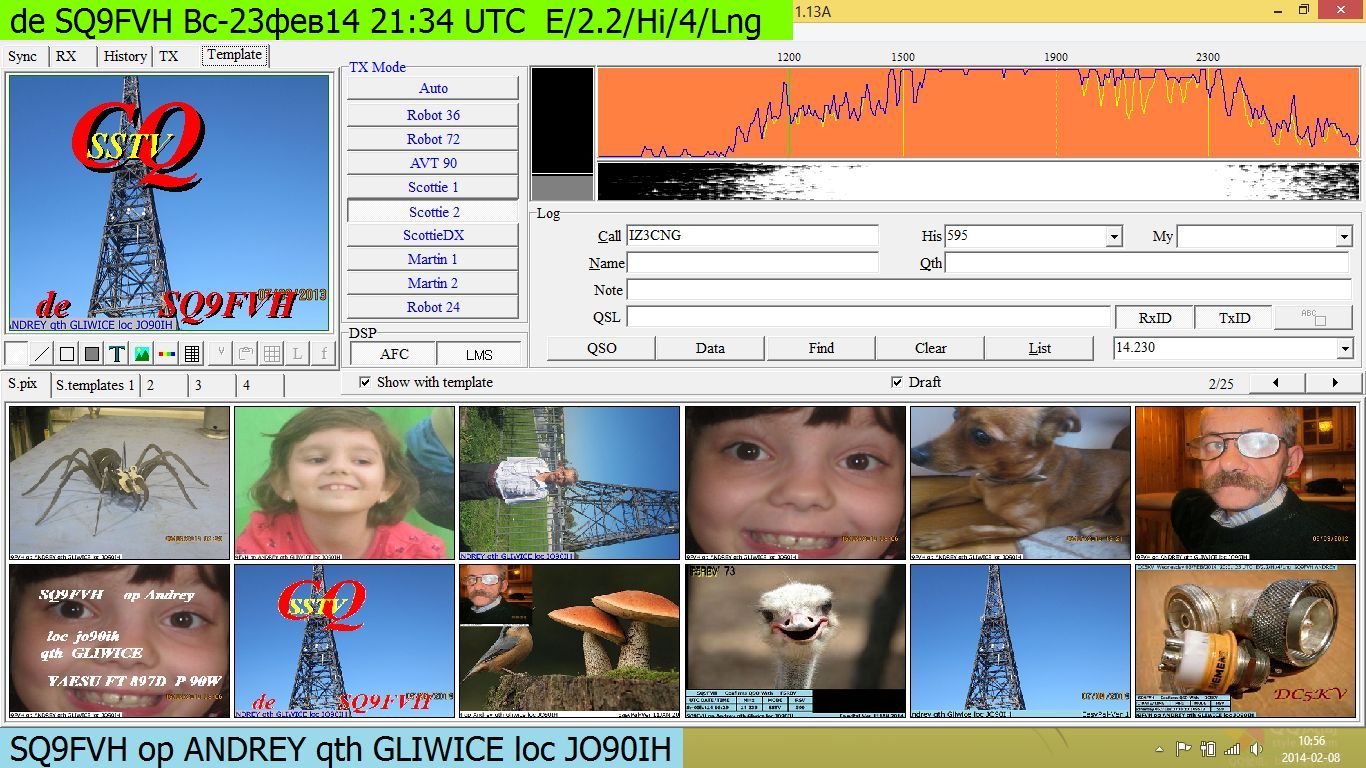Go to previous thumbnail page arrow
The height and width of the screenshot is (768, 1366).
pos(1275,383)
